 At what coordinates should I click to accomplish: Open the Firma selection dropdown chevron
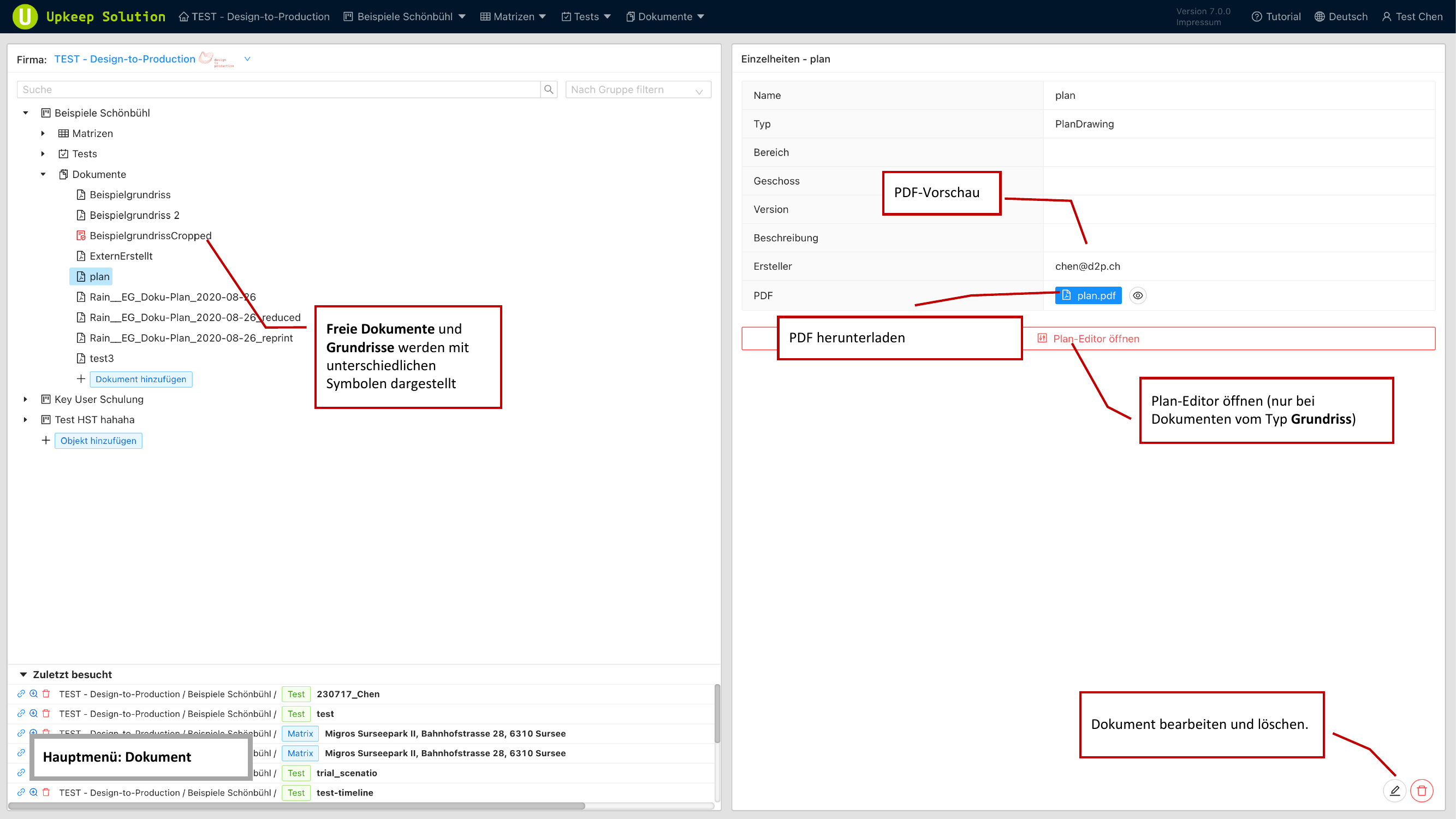pyautogui.click(x=247, y=59)
